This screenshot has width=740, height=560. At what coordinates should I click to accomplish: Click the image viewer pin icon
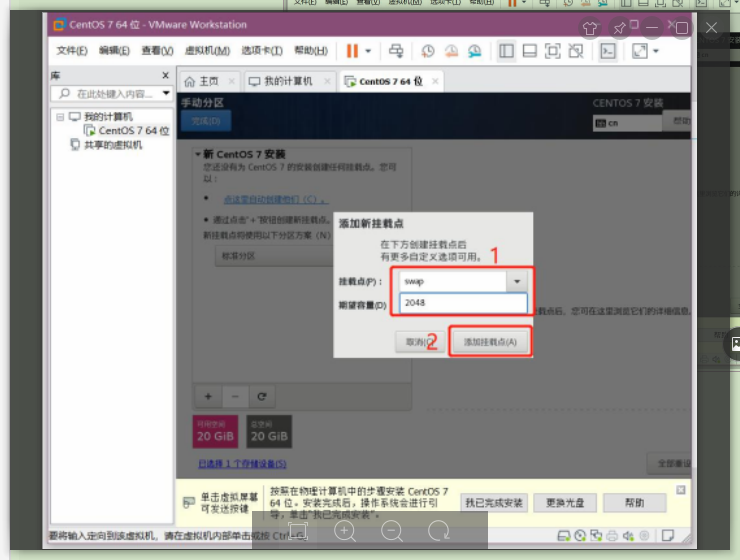[619, 28]
